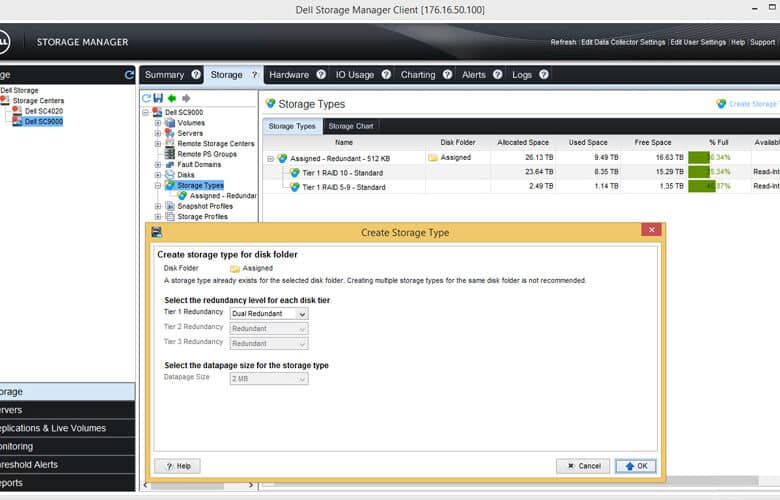Switch to the Charting tab
Image resolution: width=780 pixels, height=500 pixels.
tap(418, 75)
